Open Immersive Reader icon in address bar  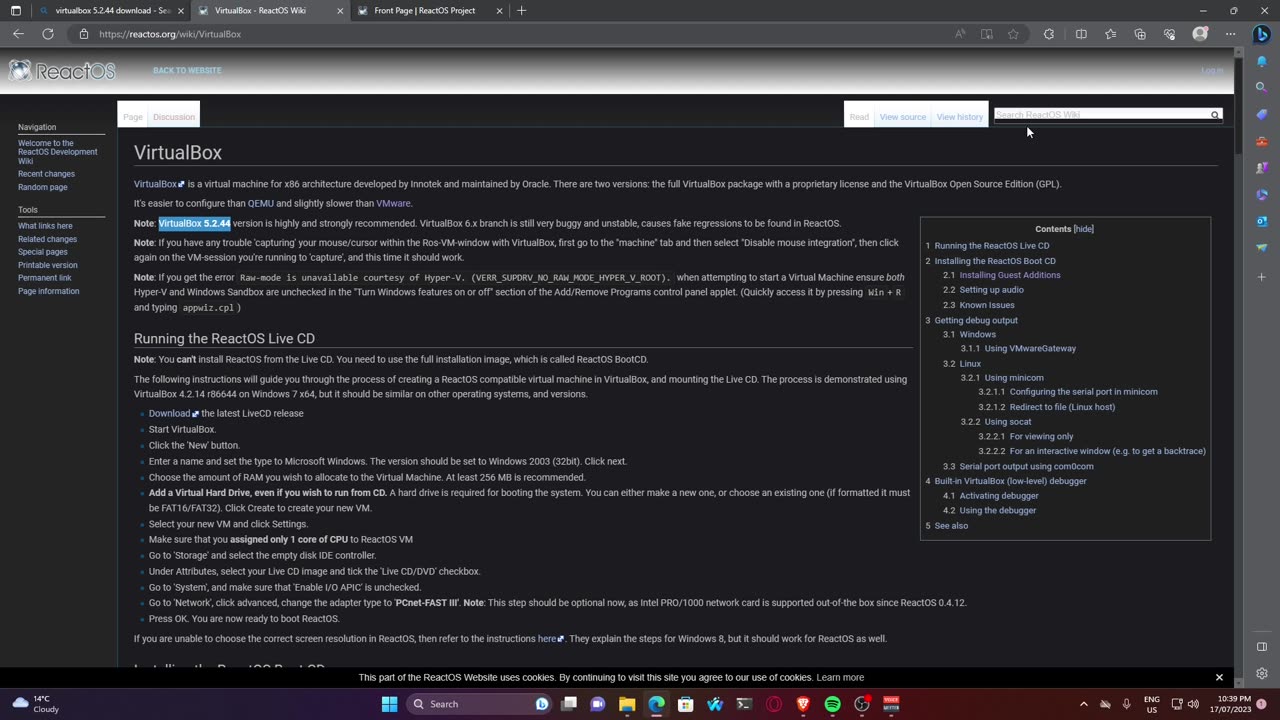987,34
